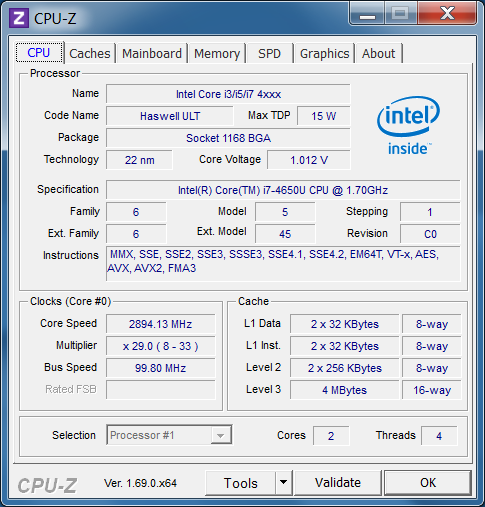
Task: Click the Level 2 8-way value
Action: [x=432, y=368]
